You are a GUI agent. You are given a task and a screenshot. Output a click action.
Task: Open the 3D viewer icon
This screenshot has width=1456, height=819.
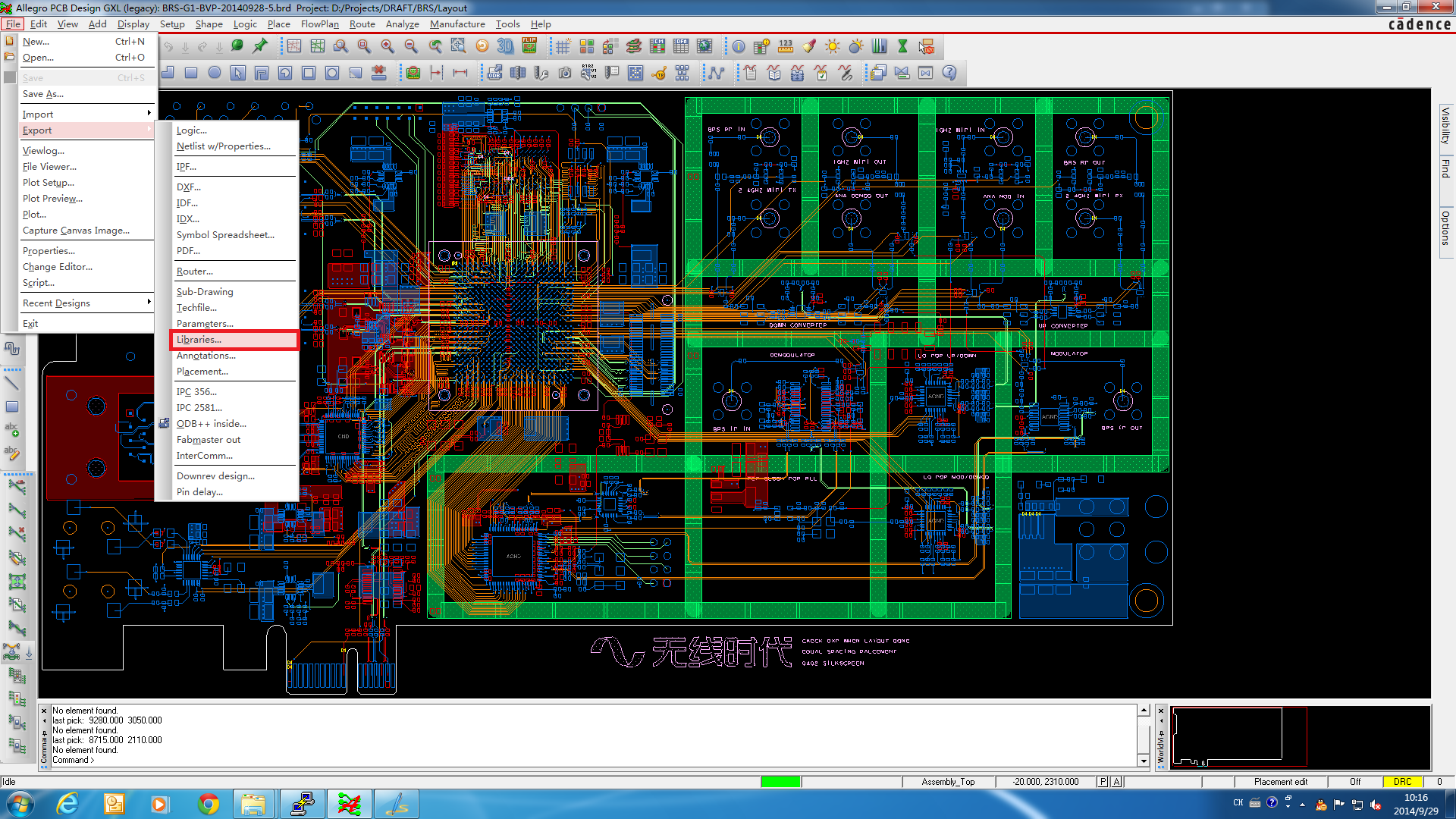(505, 46)
